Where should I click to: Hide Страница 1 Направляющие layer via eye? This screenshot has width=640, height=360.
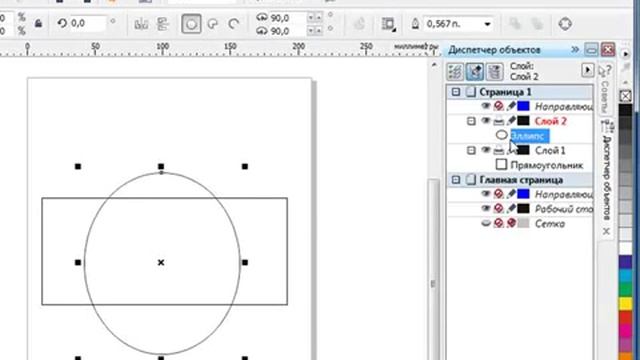click(x=486, y=106)
